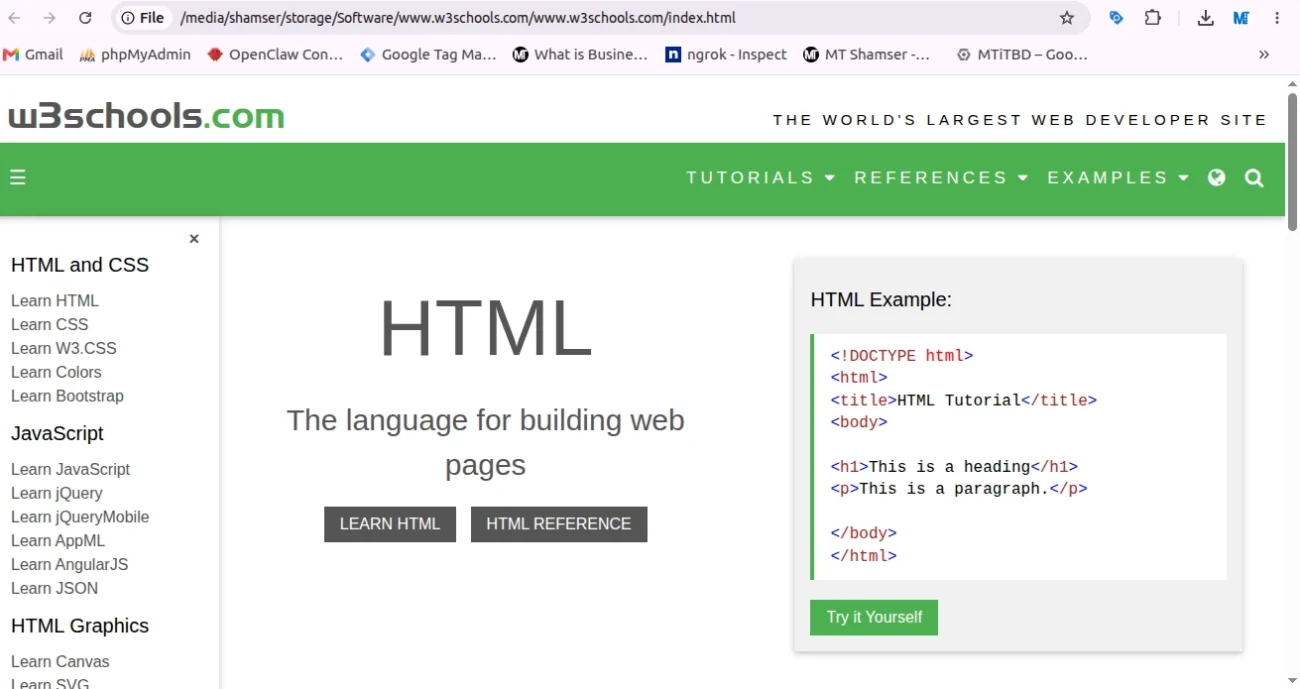Go forward with the browser forward arrow
1300x689 pixels.
coord(50,18)
